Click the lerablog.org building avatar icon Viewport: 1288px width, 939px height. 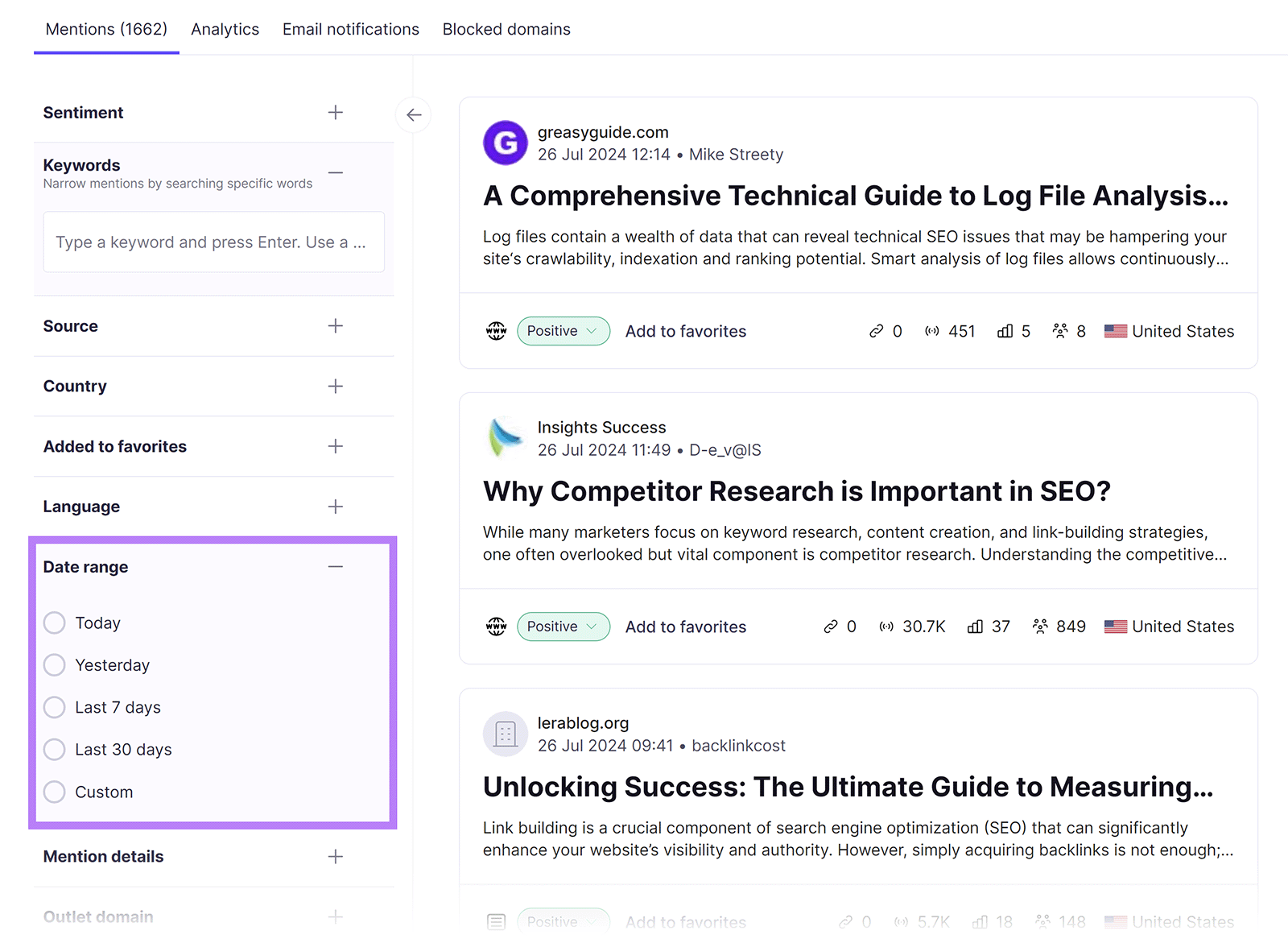pyautogui.click(x=505, y=734)
